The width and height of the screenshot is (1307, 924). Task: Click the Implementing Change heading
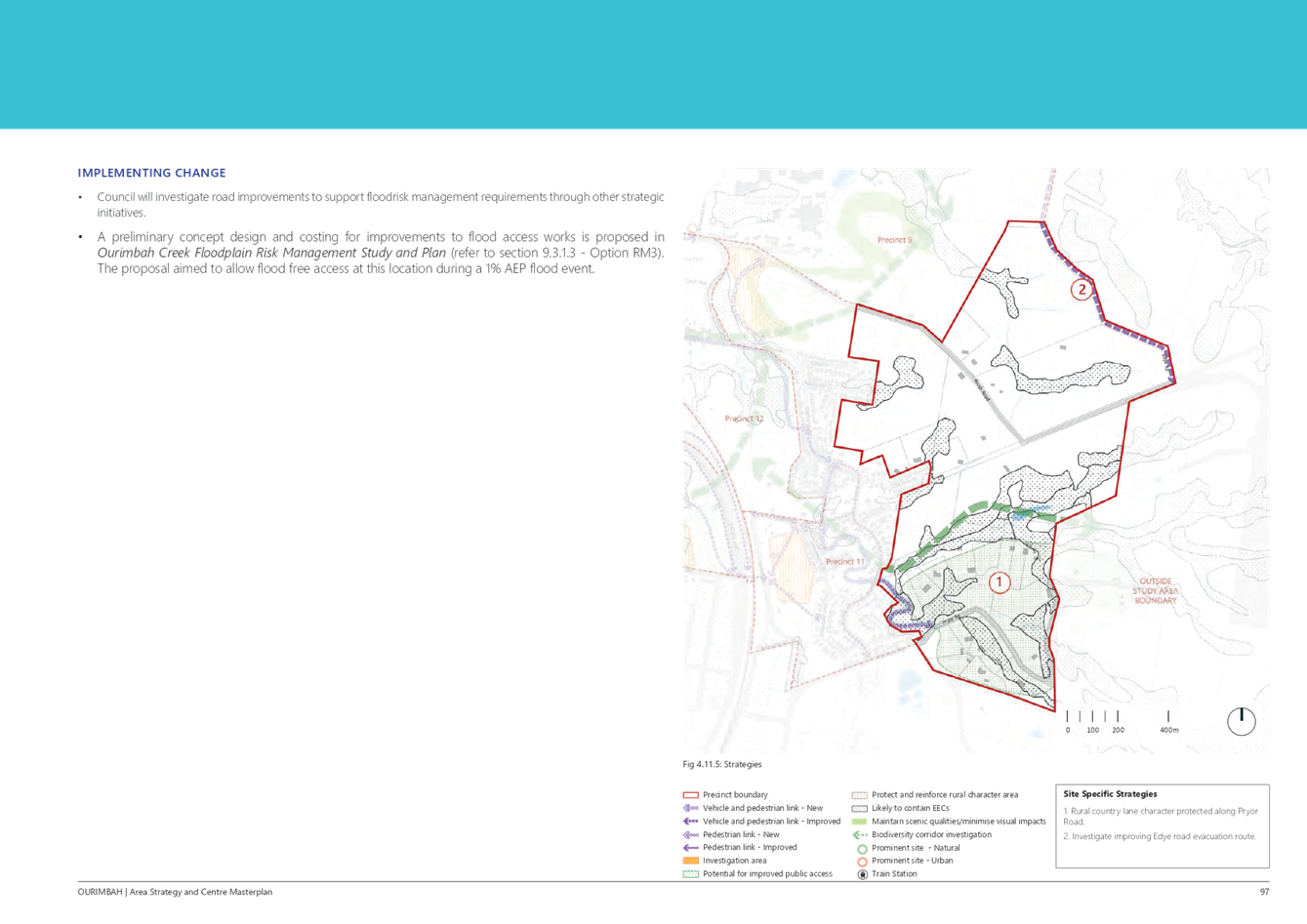[x=152, y=173]
